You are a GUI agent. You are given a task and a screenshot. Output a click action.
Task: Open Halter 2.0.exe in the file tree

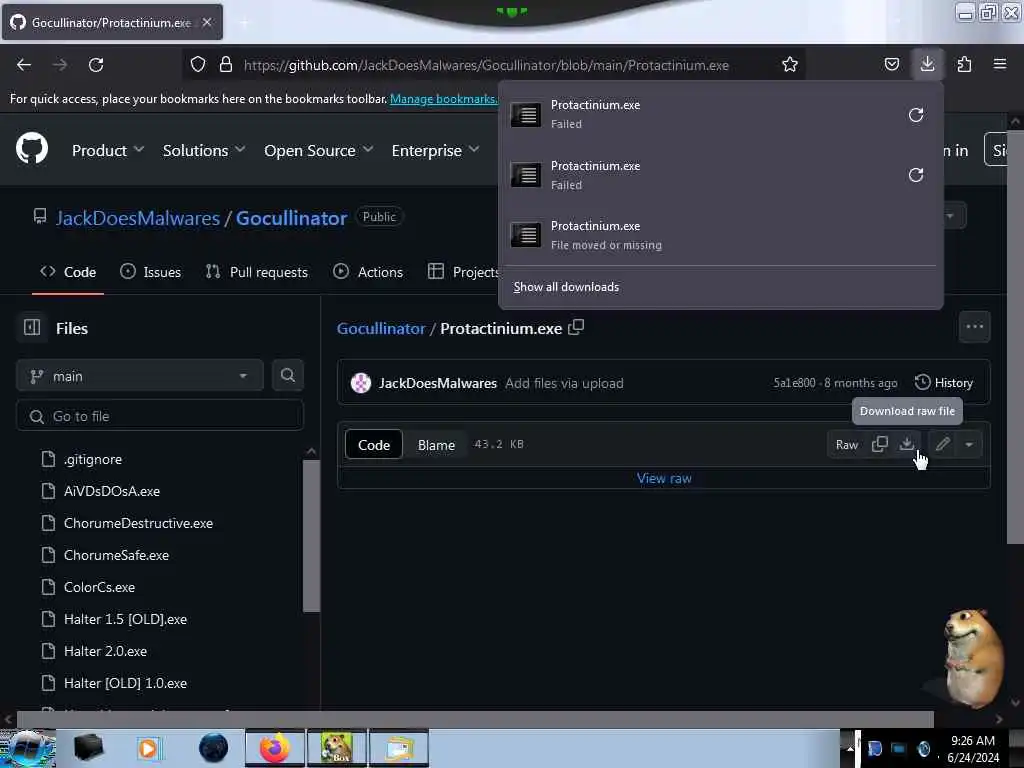pos(105,651)
